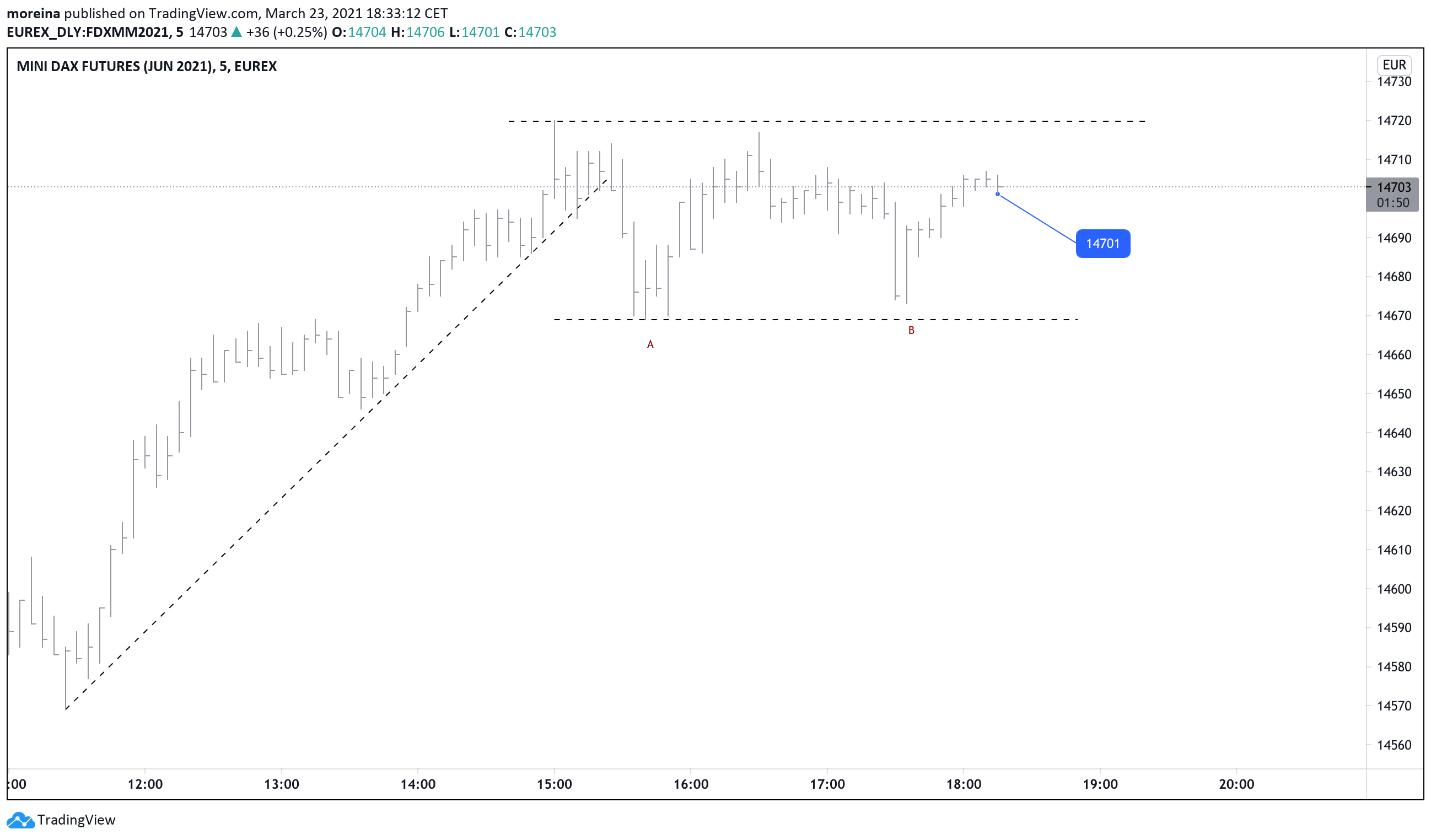The width and height of the screenshot is (1431, 840).
Task: Click the 14600 price axis label
Action: coord(1394,590)
